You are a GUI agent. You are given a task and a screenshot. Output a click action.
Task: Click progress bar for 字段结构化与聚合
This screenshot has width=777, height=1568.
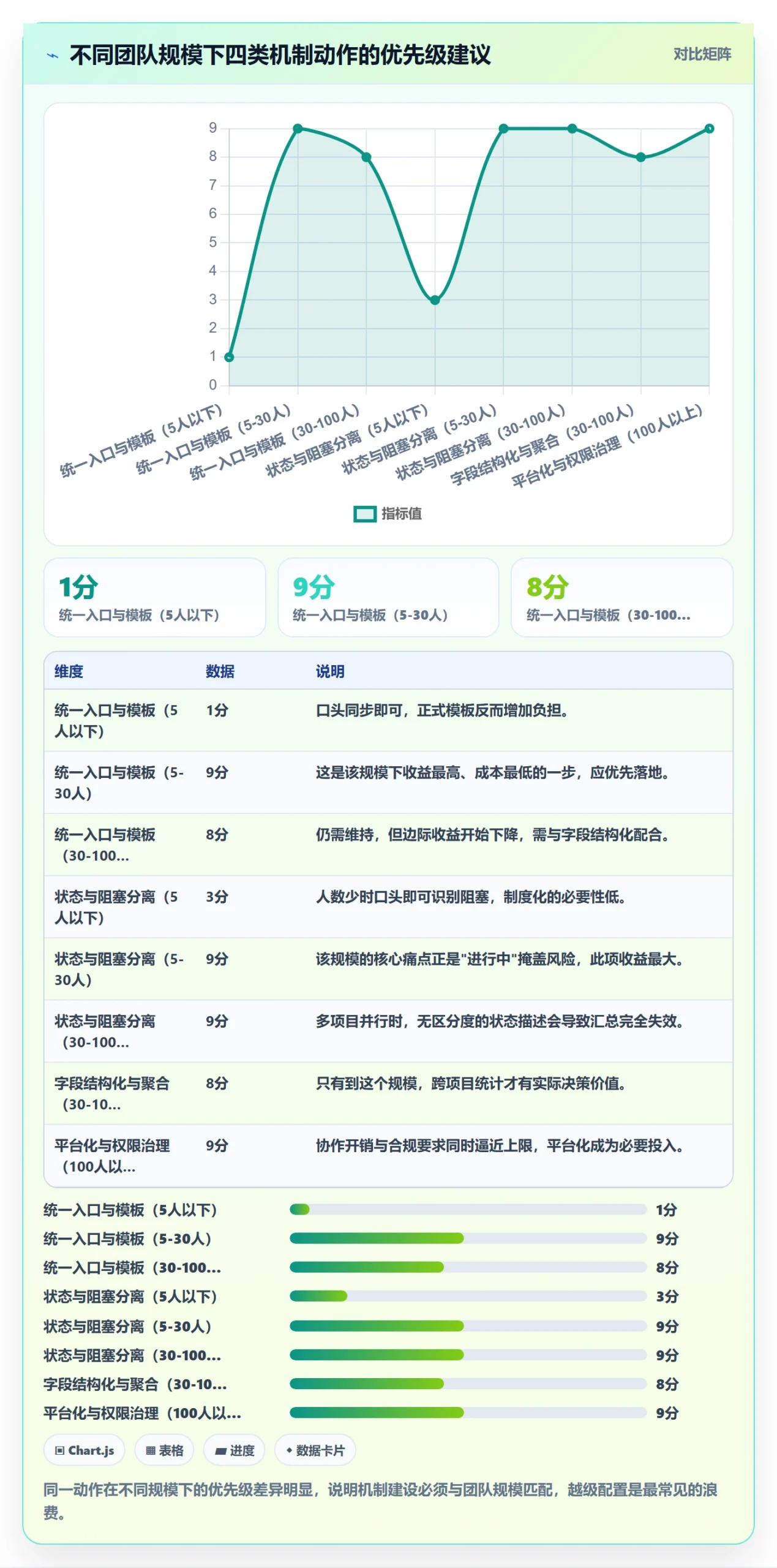click(468, 1384)
